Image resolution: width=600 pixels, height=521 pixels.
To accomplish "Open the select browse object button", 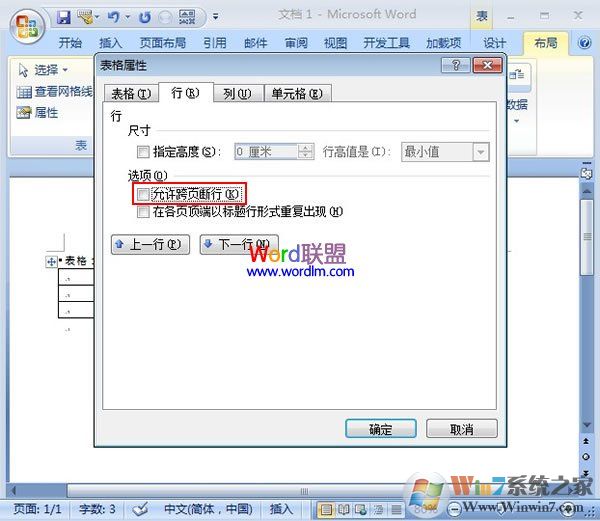I will (586, 457).
